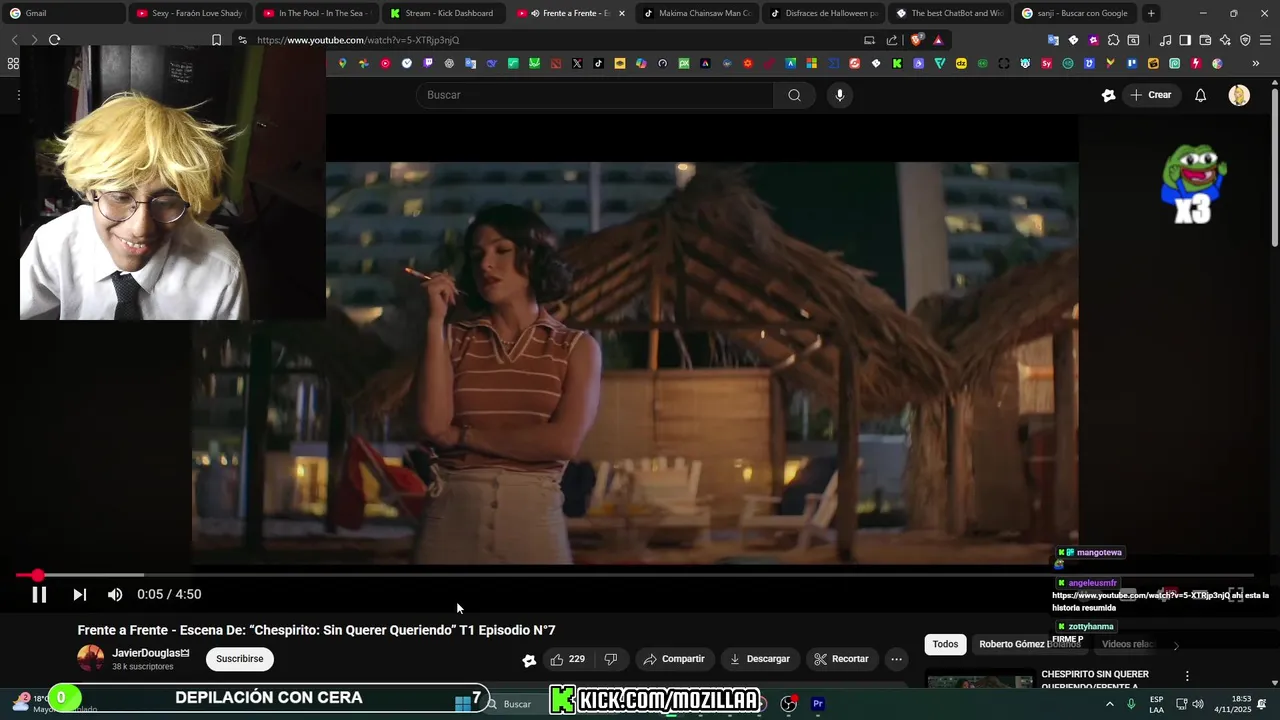
Task: Click taskbar microphone tray icon
Action: 1131,704
